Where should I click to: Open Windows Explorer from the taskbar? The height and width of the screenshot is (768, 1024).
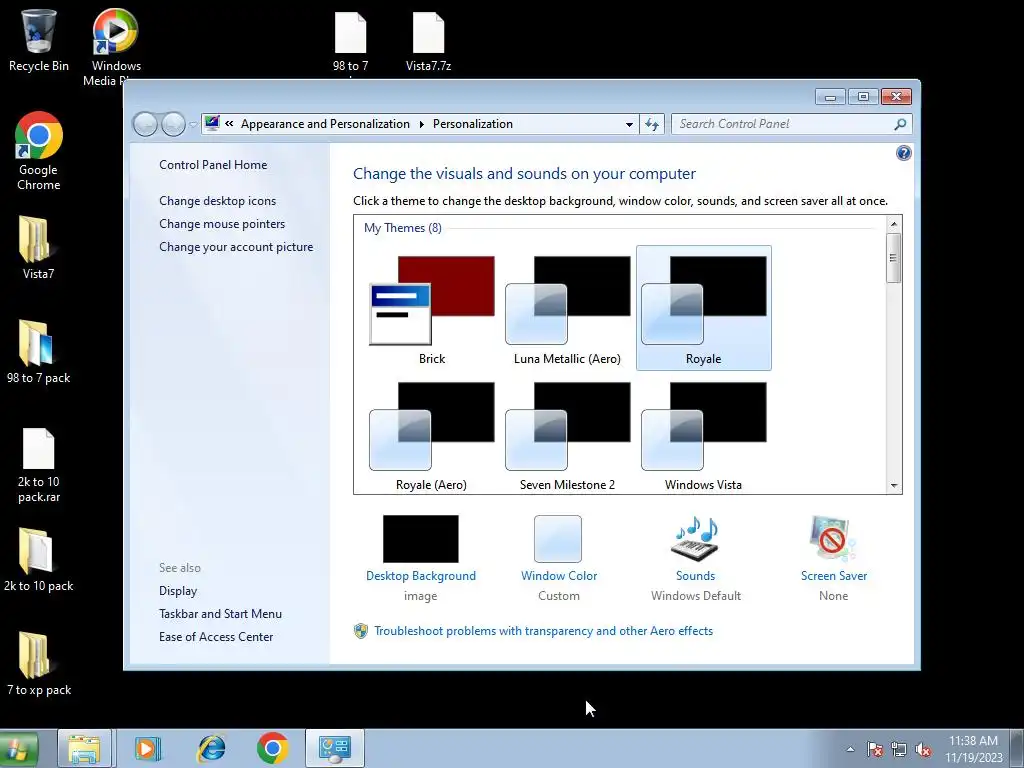click(x=84, y=748)
